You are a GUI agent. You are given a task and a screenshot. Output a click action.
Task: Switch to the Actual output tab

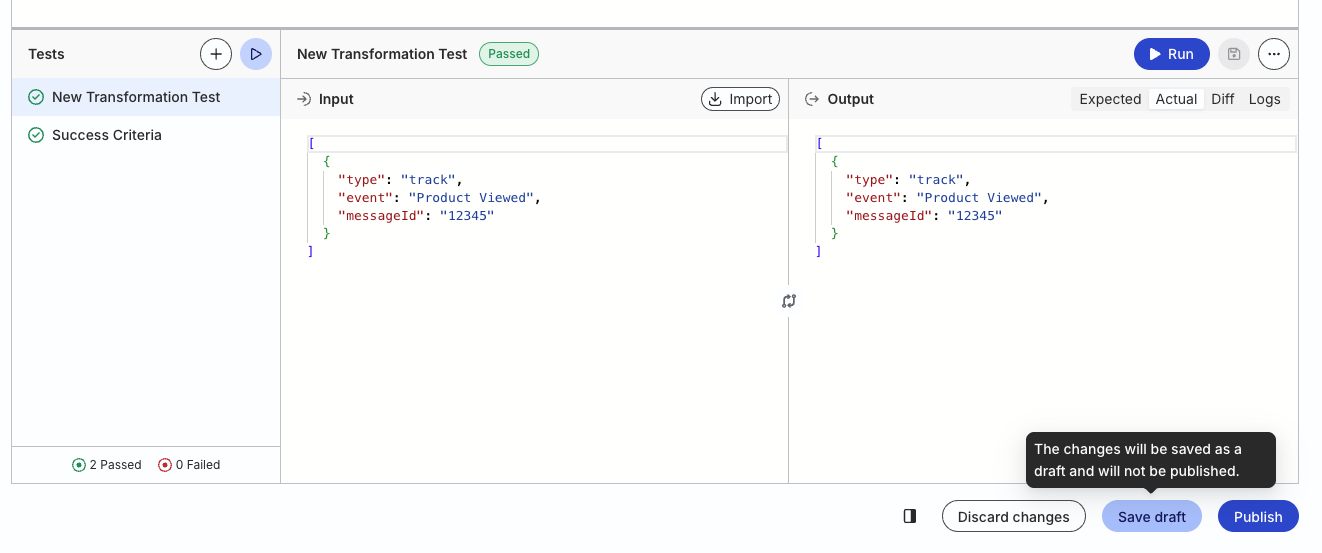point(1176,99)
